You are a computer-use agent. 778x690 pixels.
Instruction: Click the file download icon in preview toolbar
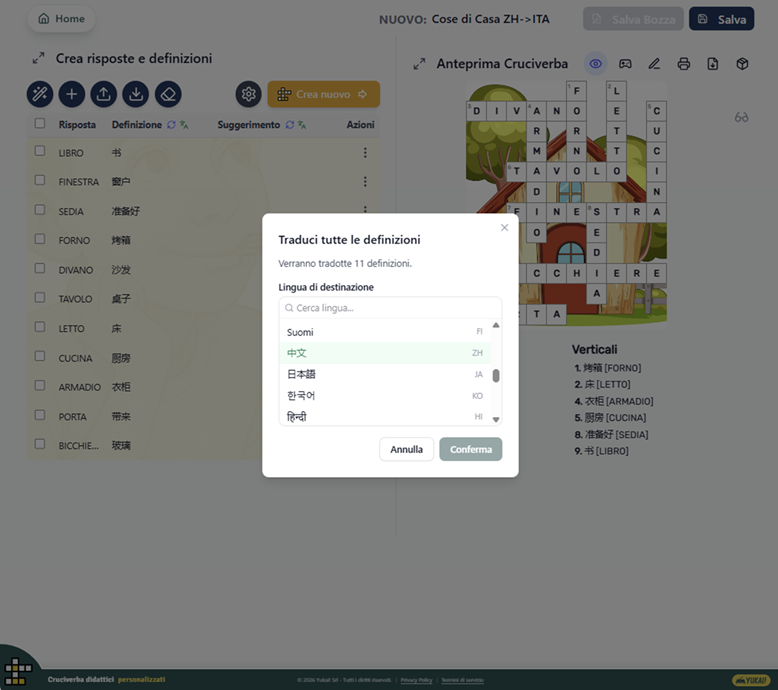(x=713, y=64)
